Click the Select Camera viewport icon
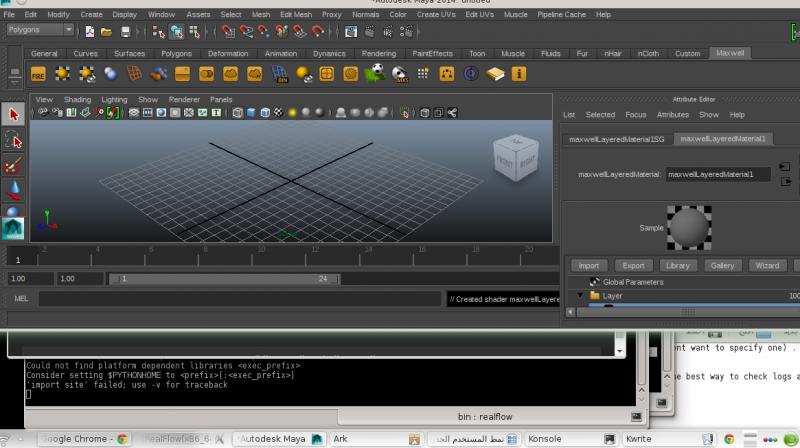 point(43,112)
